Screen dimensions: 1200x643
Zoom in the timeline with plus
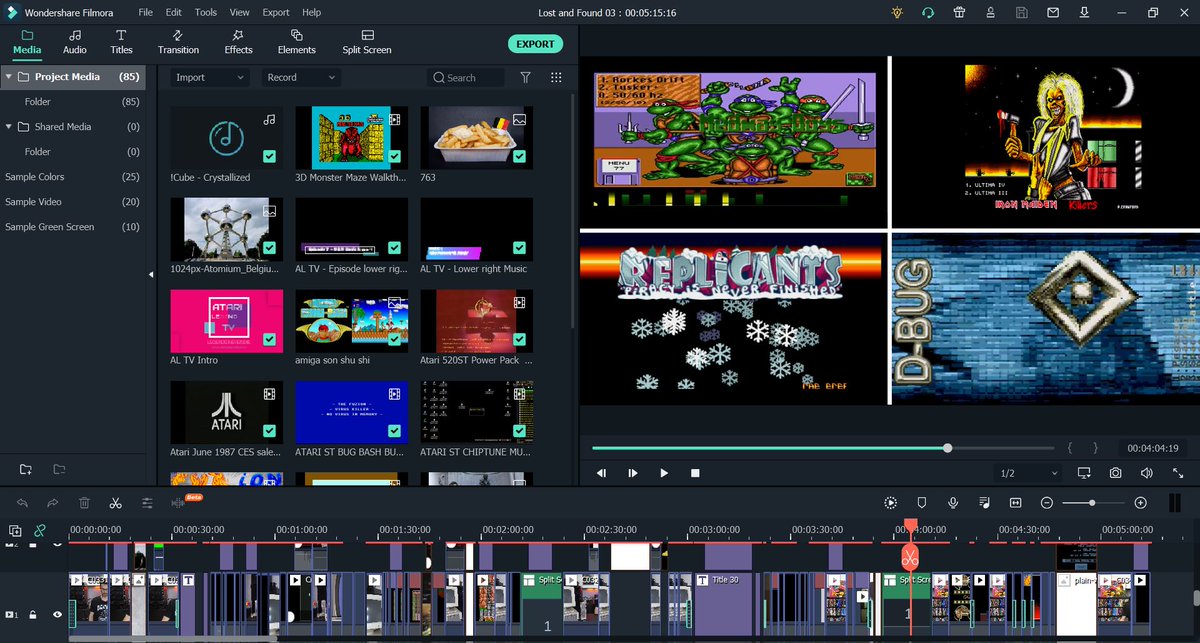[1140, 503]
